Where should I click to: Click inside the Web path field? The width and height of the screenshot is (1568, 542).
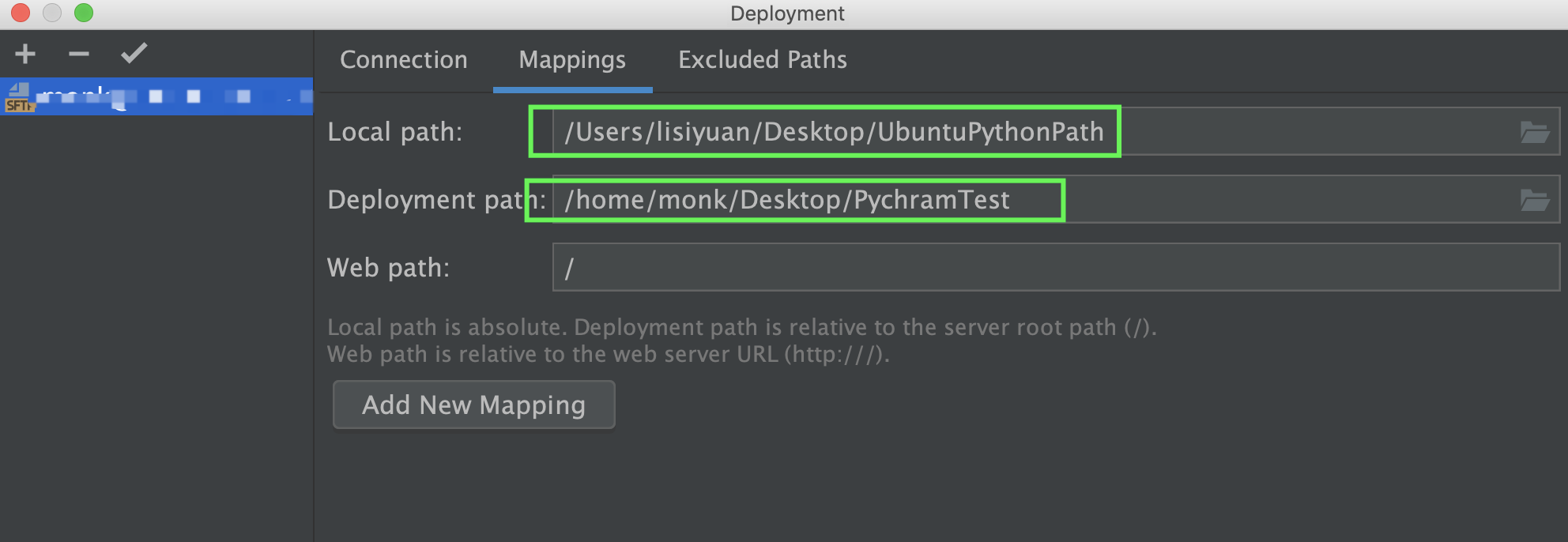1056,267
